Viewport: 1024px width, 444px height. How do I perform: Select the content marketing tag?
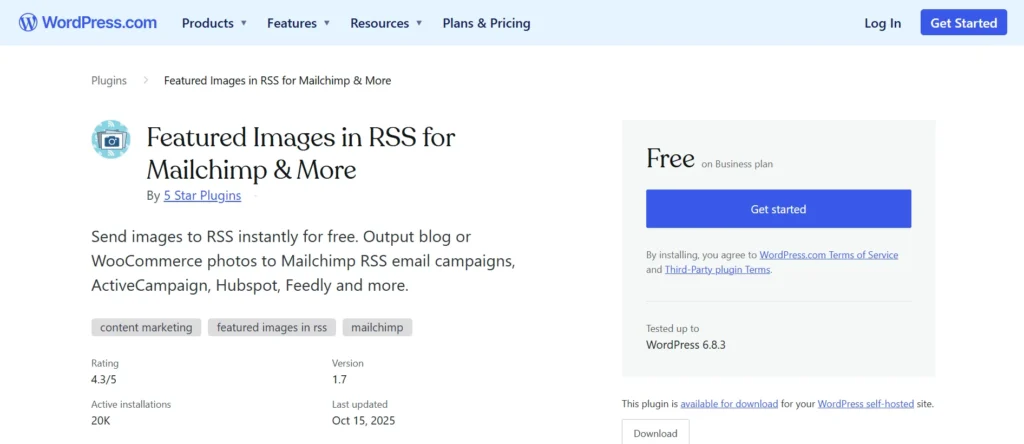146,327
